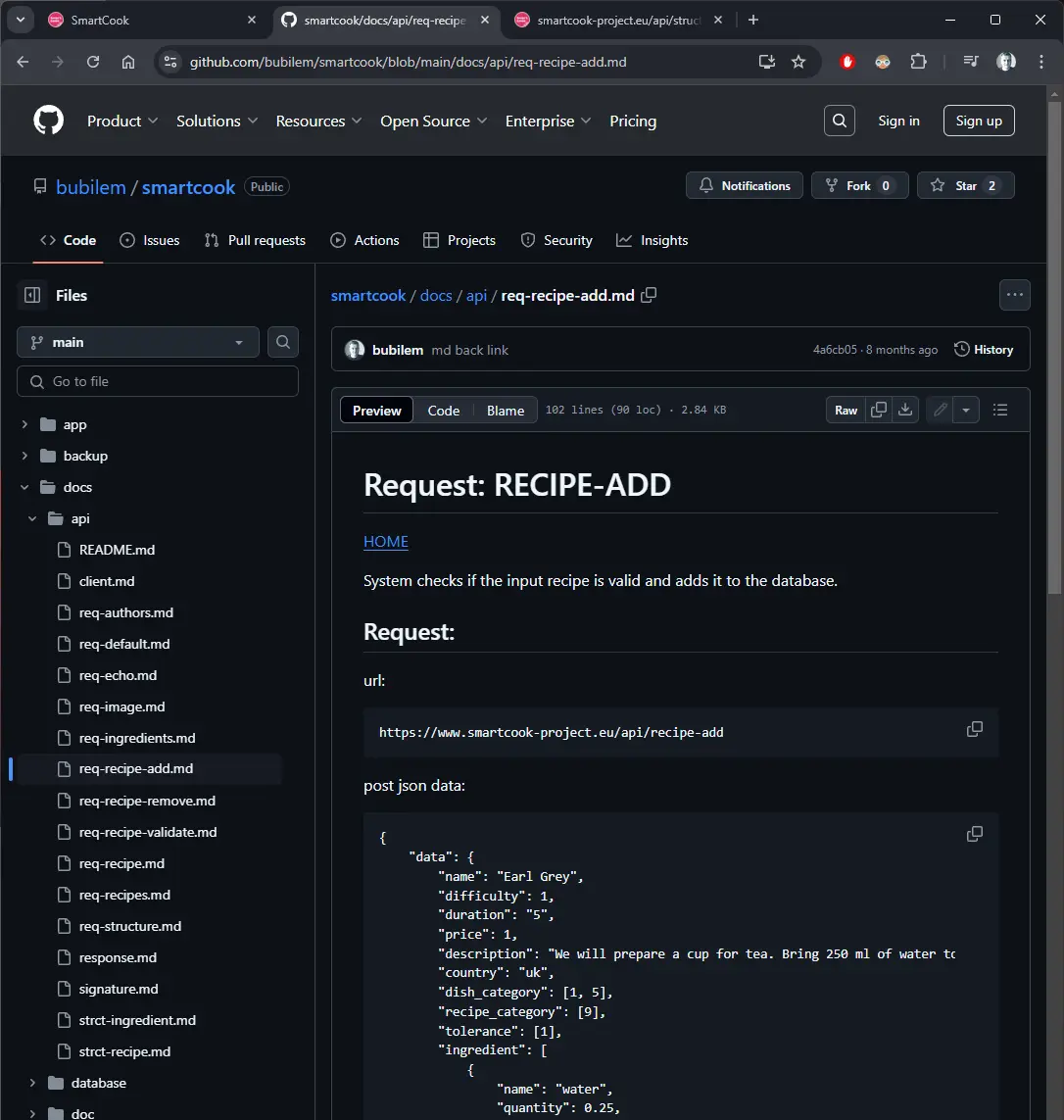Open the Insights tab
Screen dimensions: 1064x1120
click(652, 240)
